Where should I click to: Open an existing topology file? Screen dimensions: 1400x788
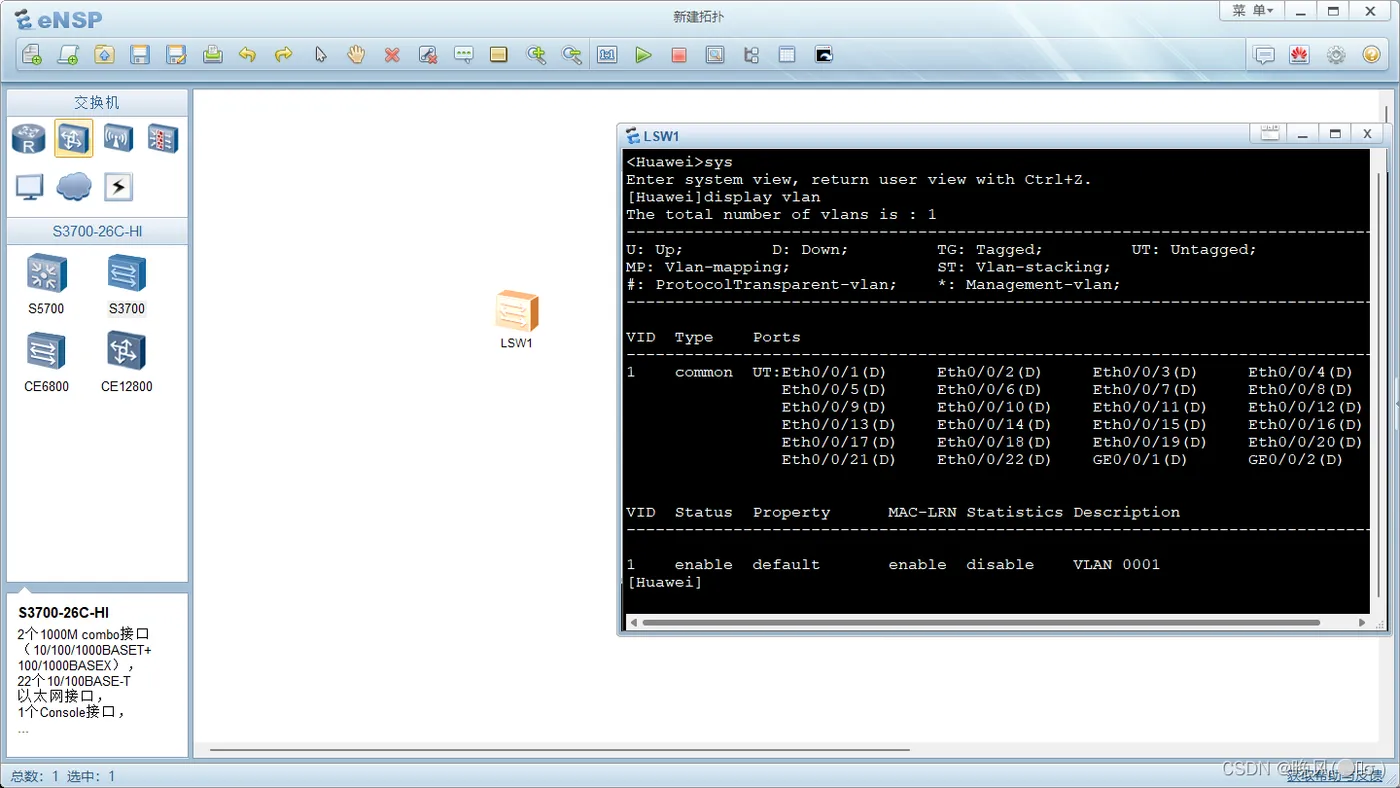pyautogui.click(x=104, y=55)
